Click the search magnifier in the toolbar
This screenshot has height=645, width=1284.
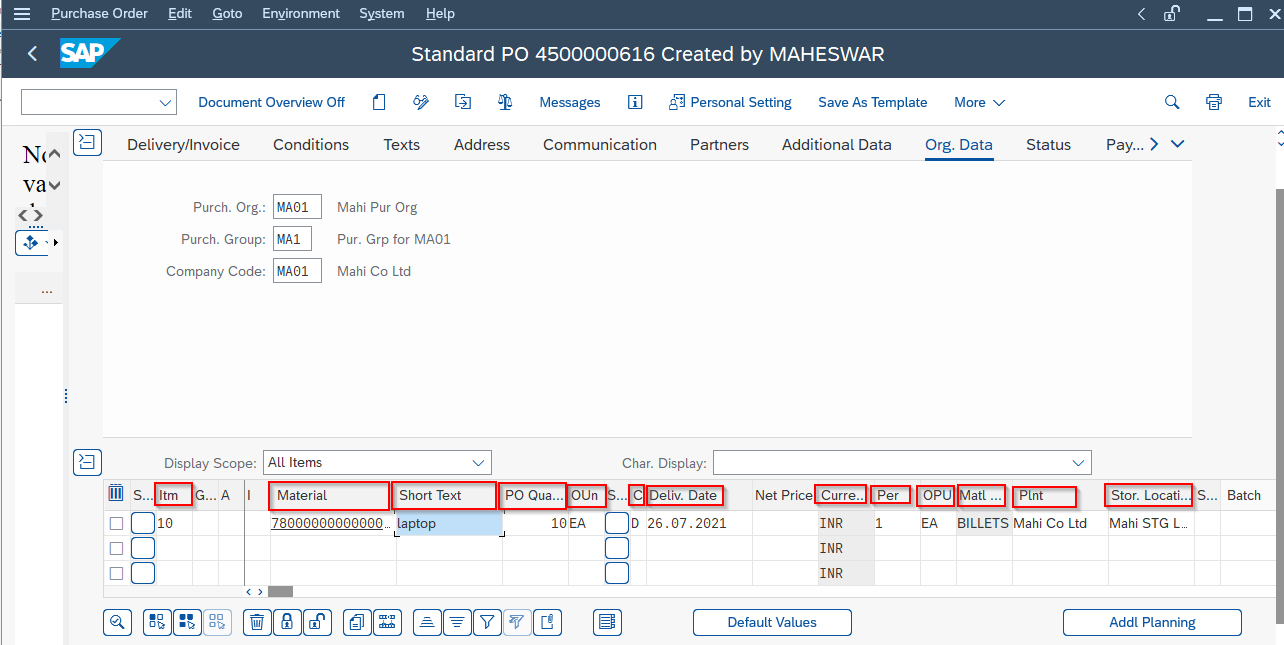[1172, 102]
